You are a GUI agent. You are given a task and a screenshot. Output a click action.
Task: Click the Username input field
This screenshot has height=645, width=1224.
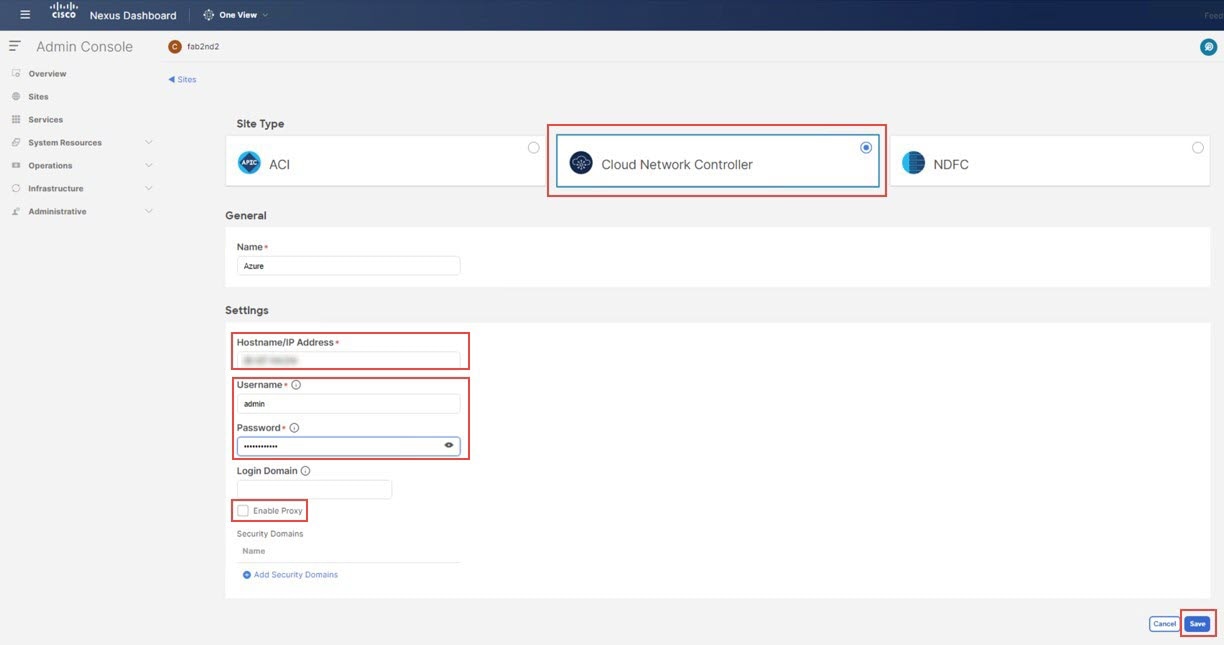[348, 403]
